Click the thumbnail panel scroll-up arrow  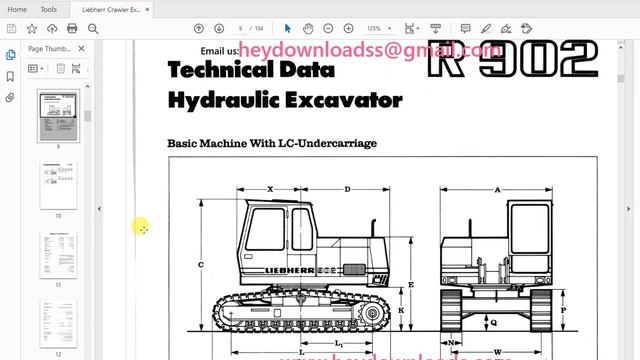pos(87,86)
